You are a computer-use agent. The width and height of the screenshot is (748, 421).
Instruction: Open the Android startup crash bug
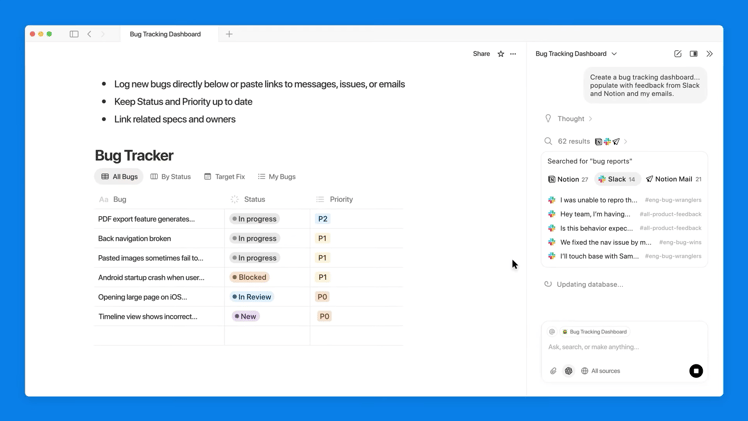click(151, 277)
